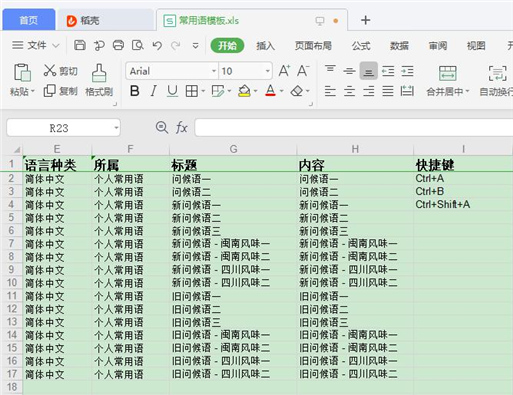513x395 pixels.
Task: Open a new tab with plus button
Action: [365, 20]
